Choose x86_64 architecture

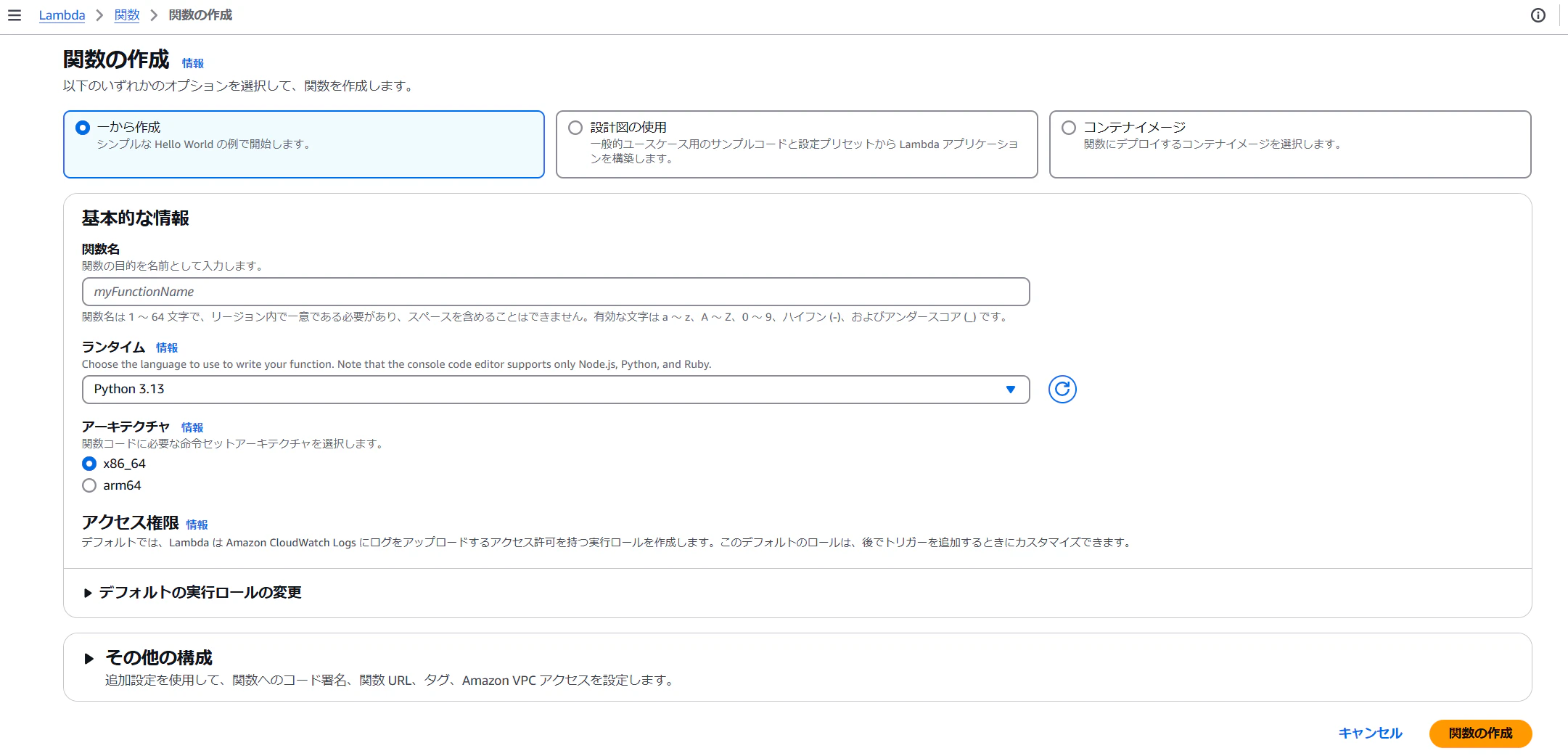coord(89,464)
